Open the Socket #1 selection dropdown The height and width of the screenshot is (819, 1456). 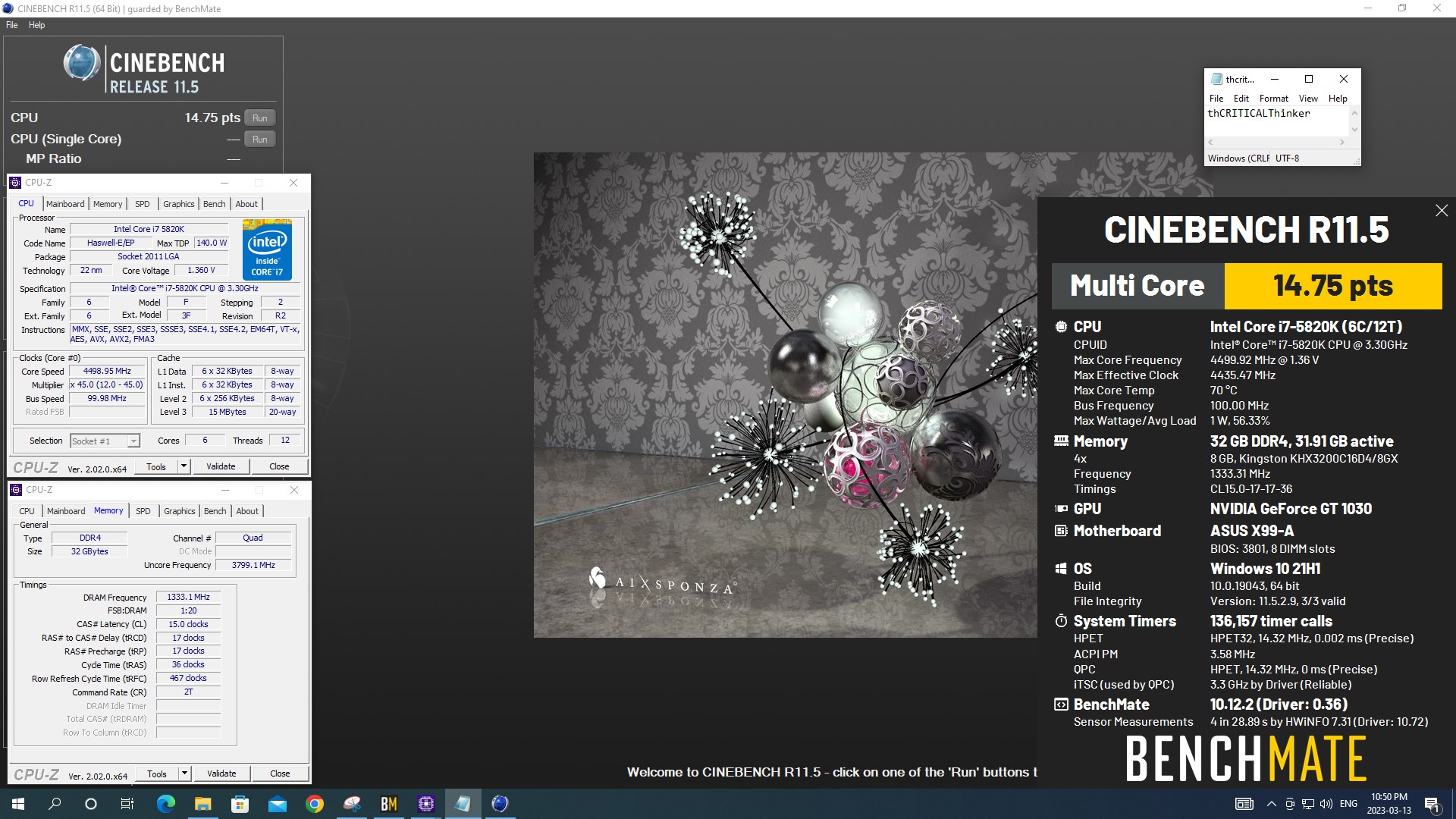coord(105,441)
